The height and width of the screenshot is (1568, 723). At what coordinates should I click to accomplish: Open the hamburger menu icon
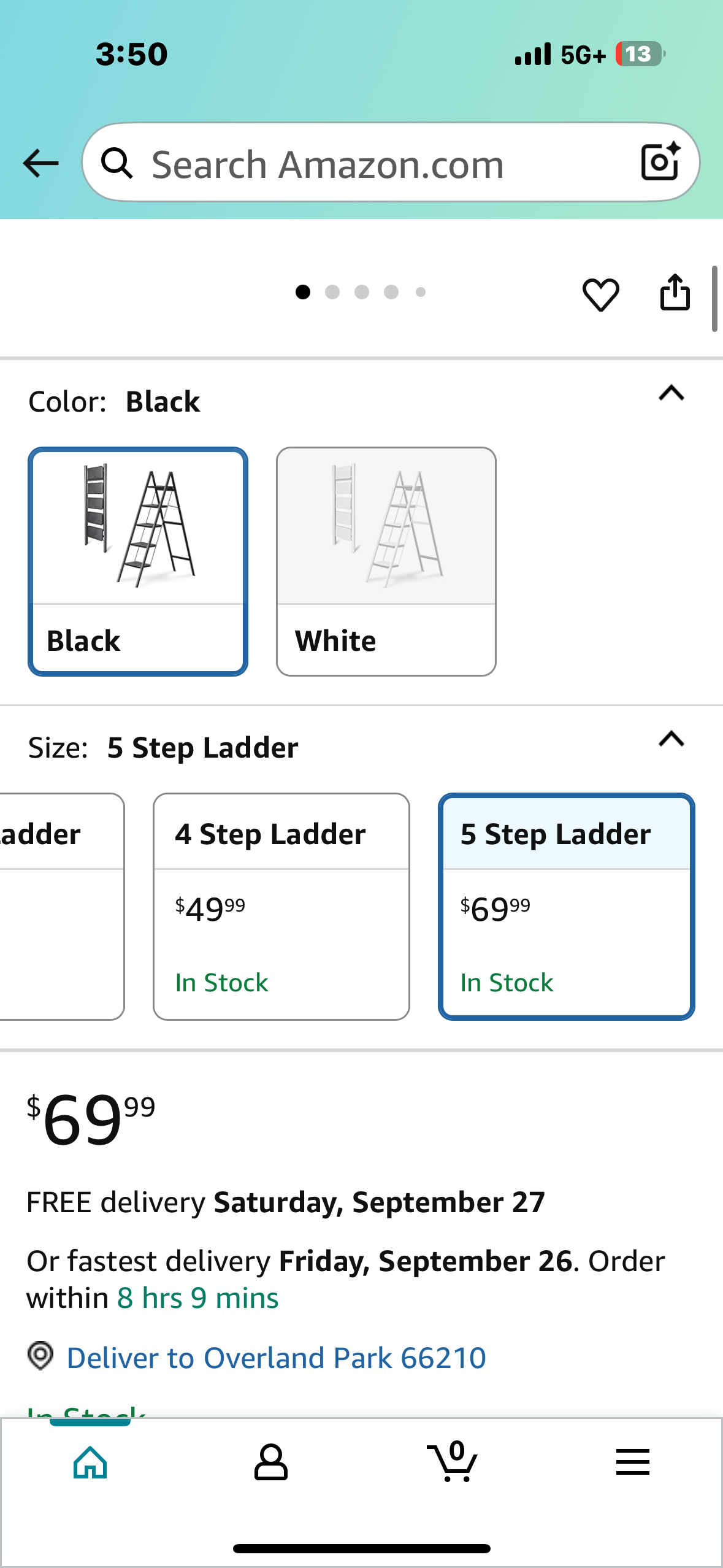(x=632, y=1462)
